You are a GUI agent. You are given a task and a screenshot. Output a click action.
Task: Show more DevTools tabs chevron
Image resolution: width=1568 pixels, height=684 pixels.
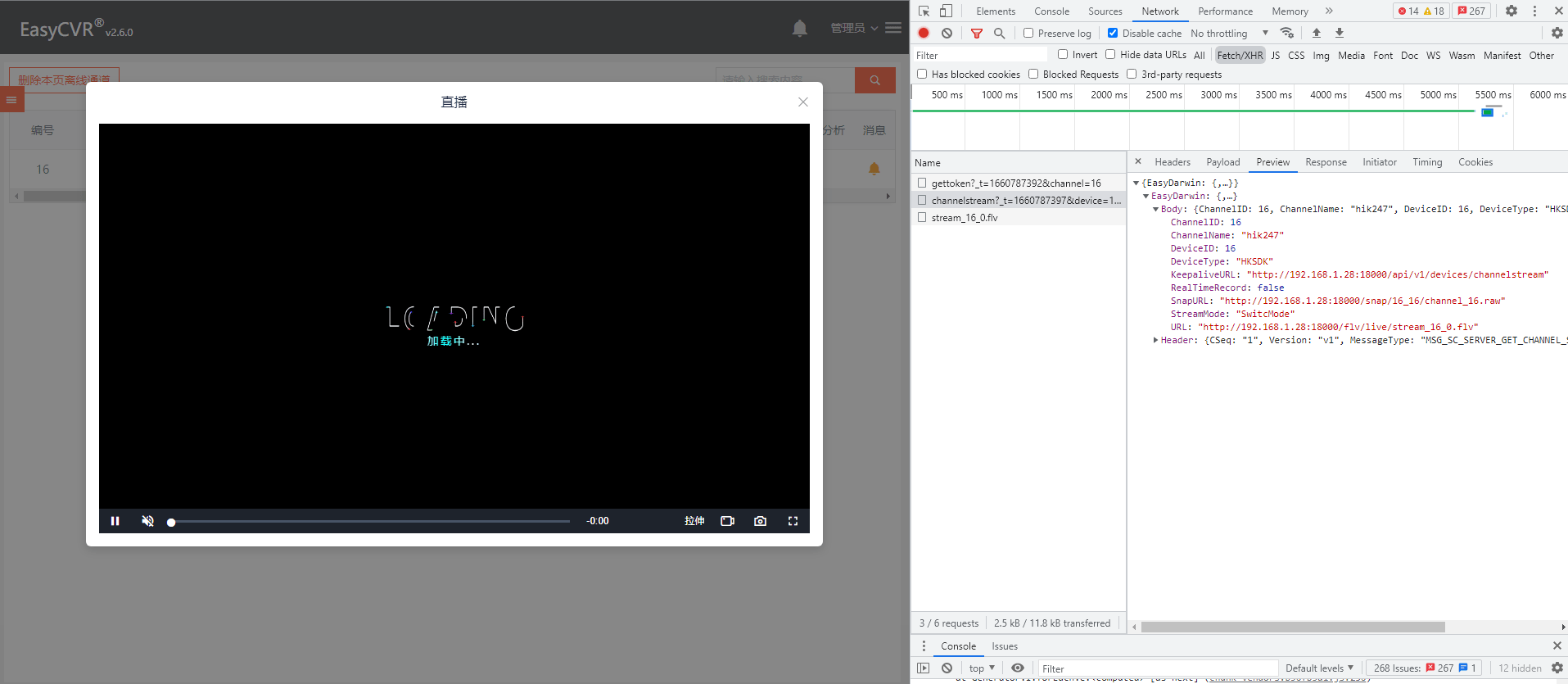1329,11
